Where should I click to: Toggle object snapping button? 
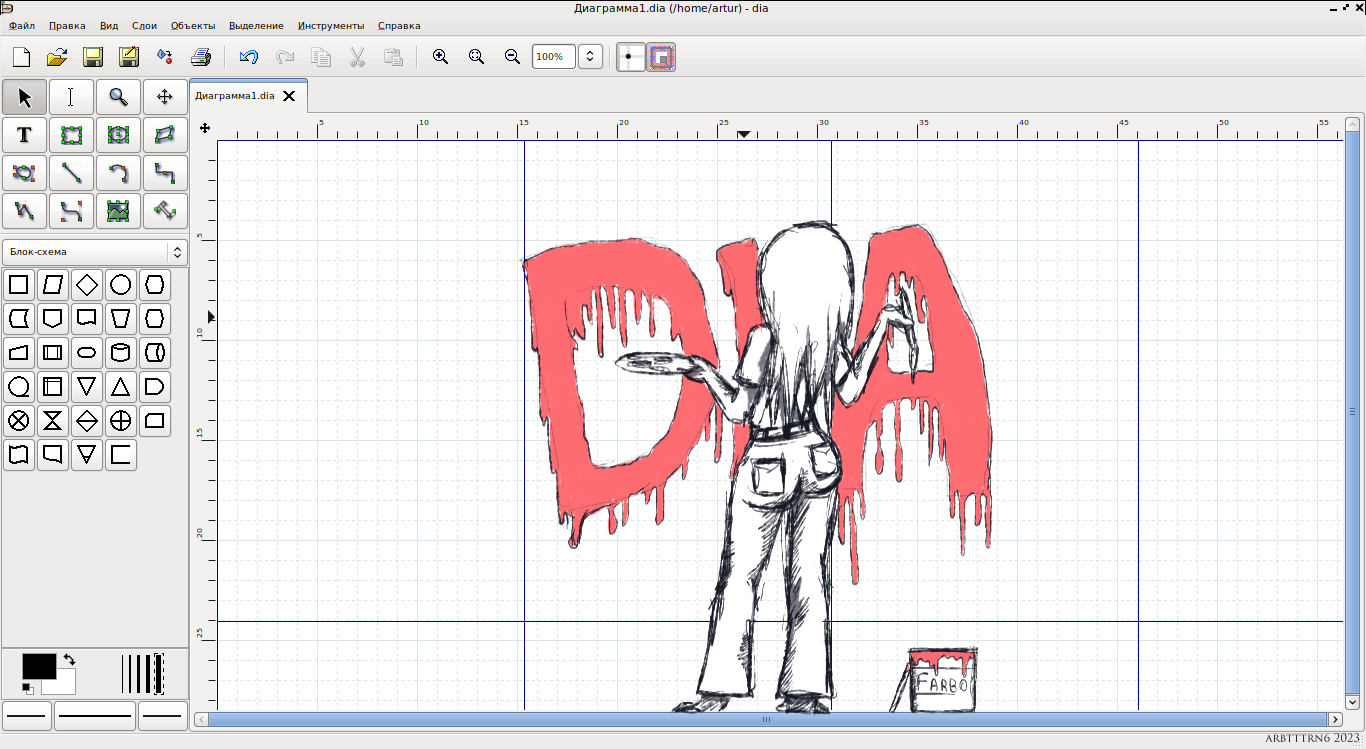coord(661,57)
